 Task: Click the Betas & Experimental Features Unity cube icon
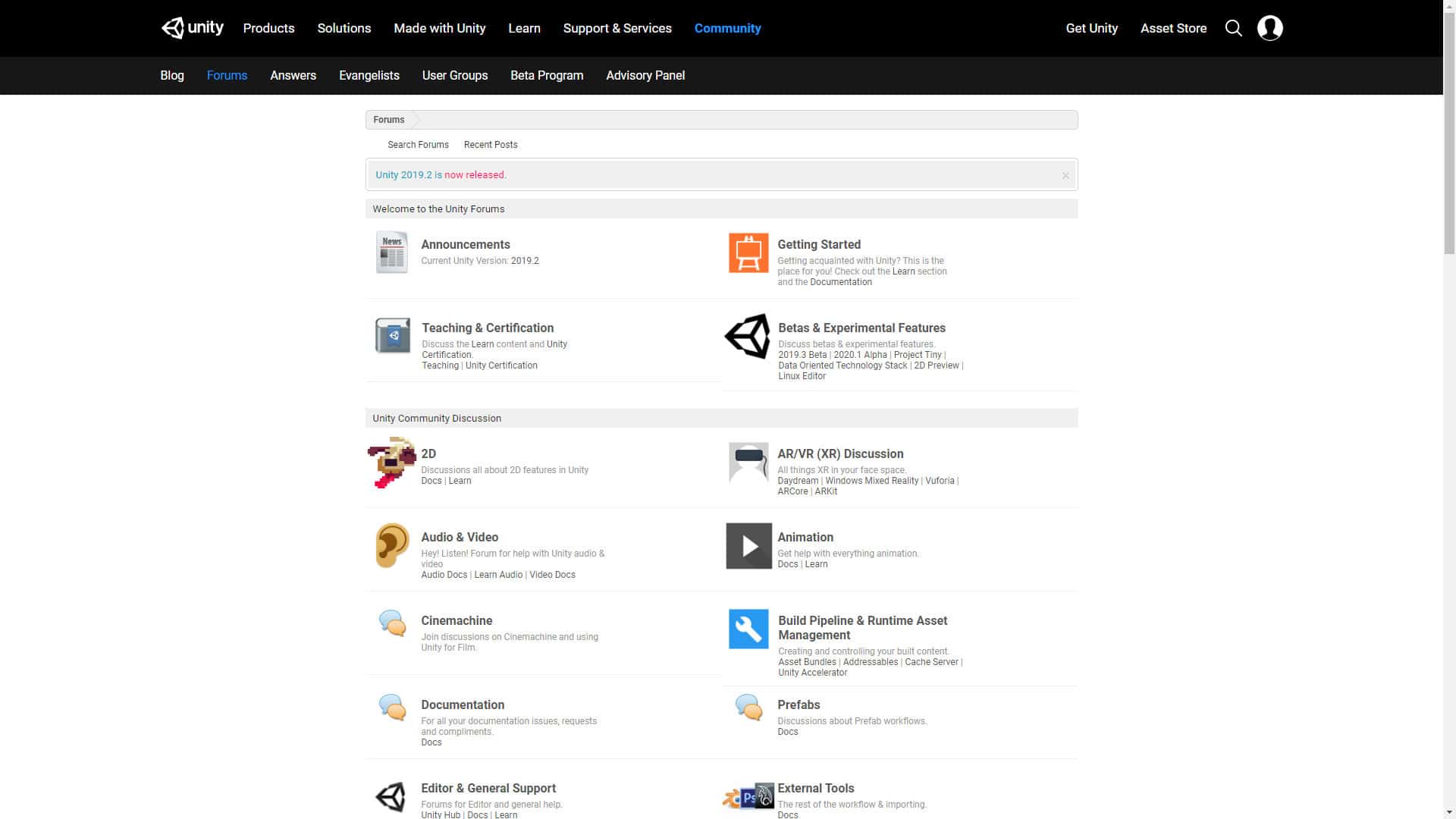[748, 336]
